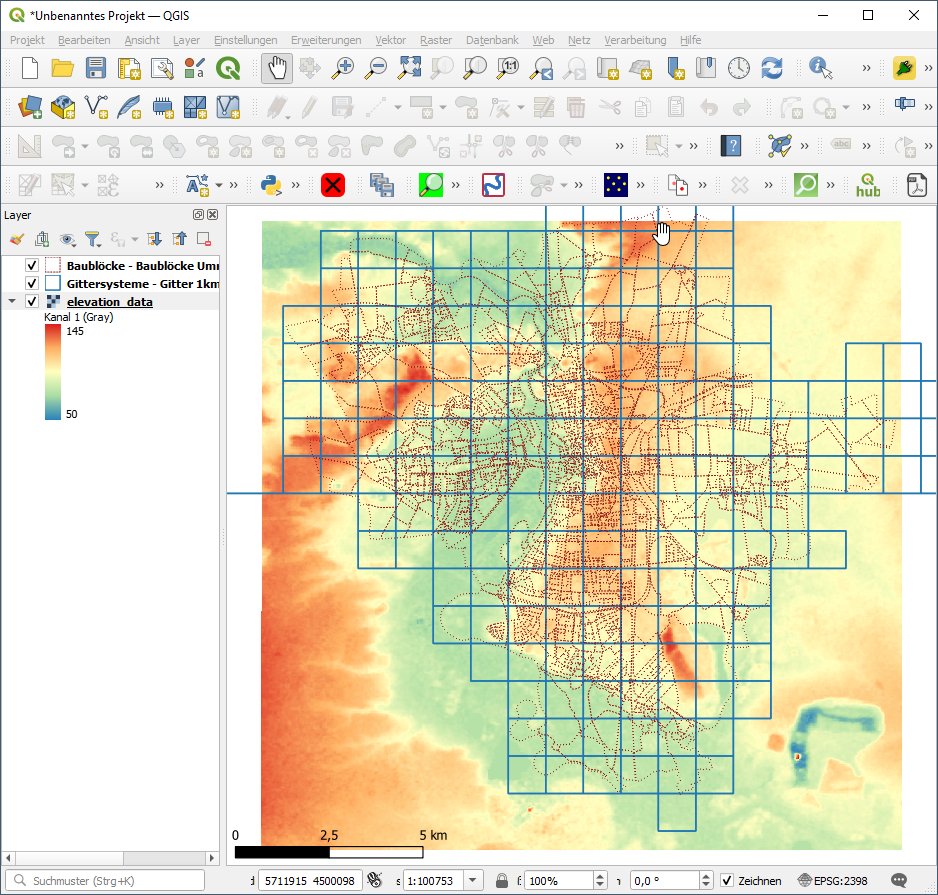Image resolution: width=938 pixels, height=895 pixels.
Task: Create a new Shapefile layer
Action: click(96, 107)
